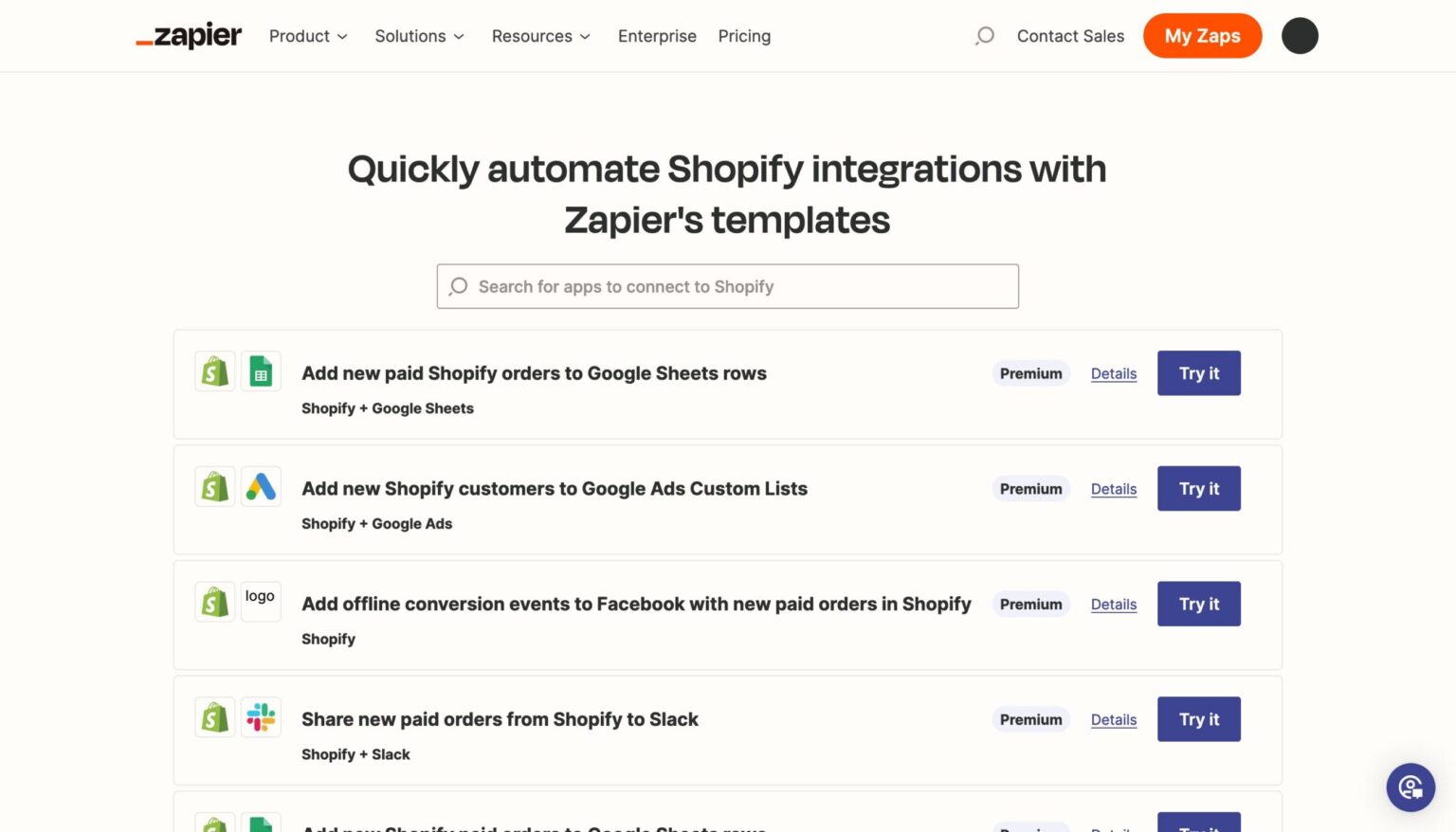Viewport: 1456px width, 832px height.
Task: Click Shopify icon in the Google Sheets row
Action: click(215, 372)
